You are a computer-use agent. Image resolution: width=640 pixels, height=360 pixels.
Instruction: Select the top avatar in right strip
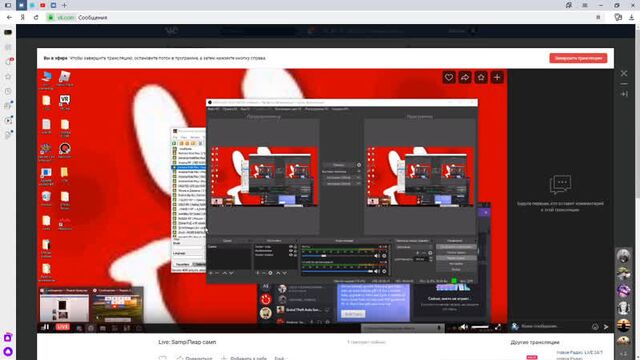coord(623,256)
